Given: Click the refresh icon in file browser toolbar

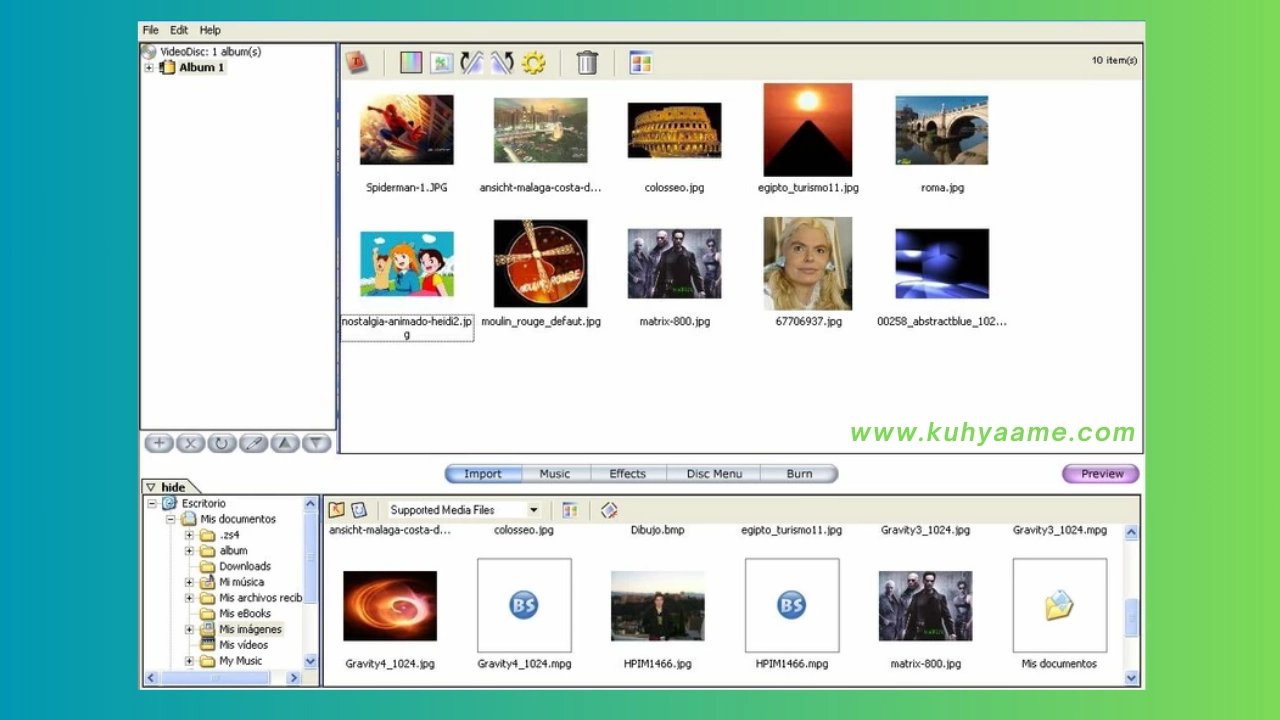Looking at the screenshot, I should click(x=359, y=510).
